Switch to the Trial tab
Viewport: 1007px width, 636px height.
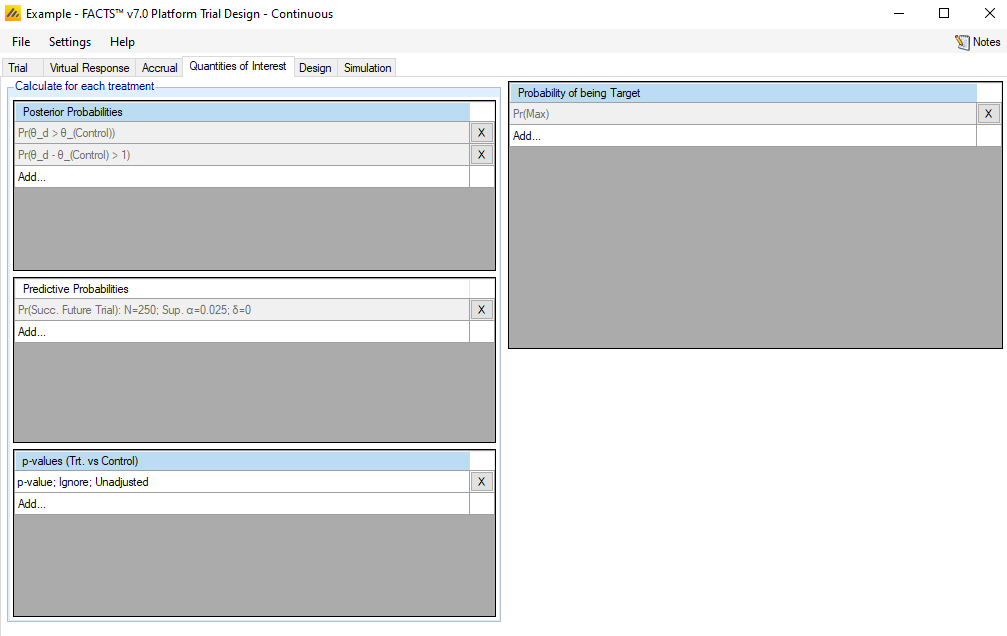click(x=18, y=68)
